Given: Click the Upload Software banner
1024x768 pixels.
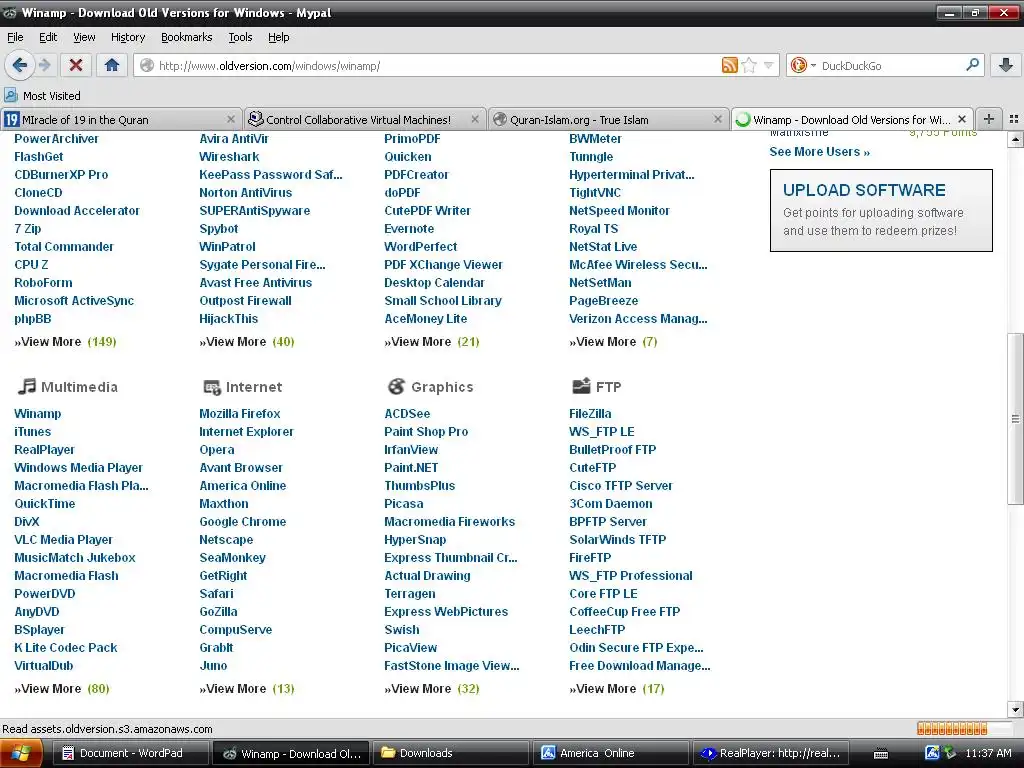Looking at the screenshot, I should tap(881, 210).
